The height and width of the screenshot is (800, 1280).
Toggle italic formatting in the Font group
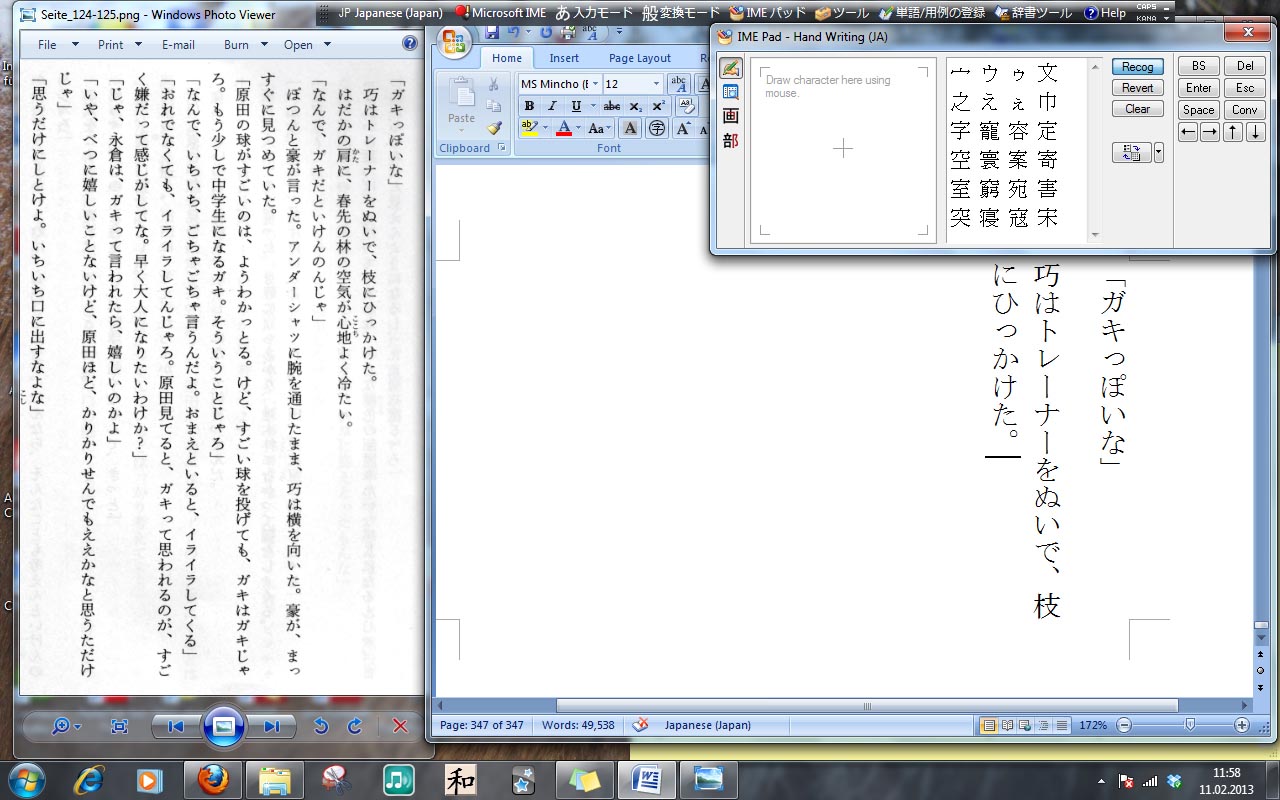point(552,106)
